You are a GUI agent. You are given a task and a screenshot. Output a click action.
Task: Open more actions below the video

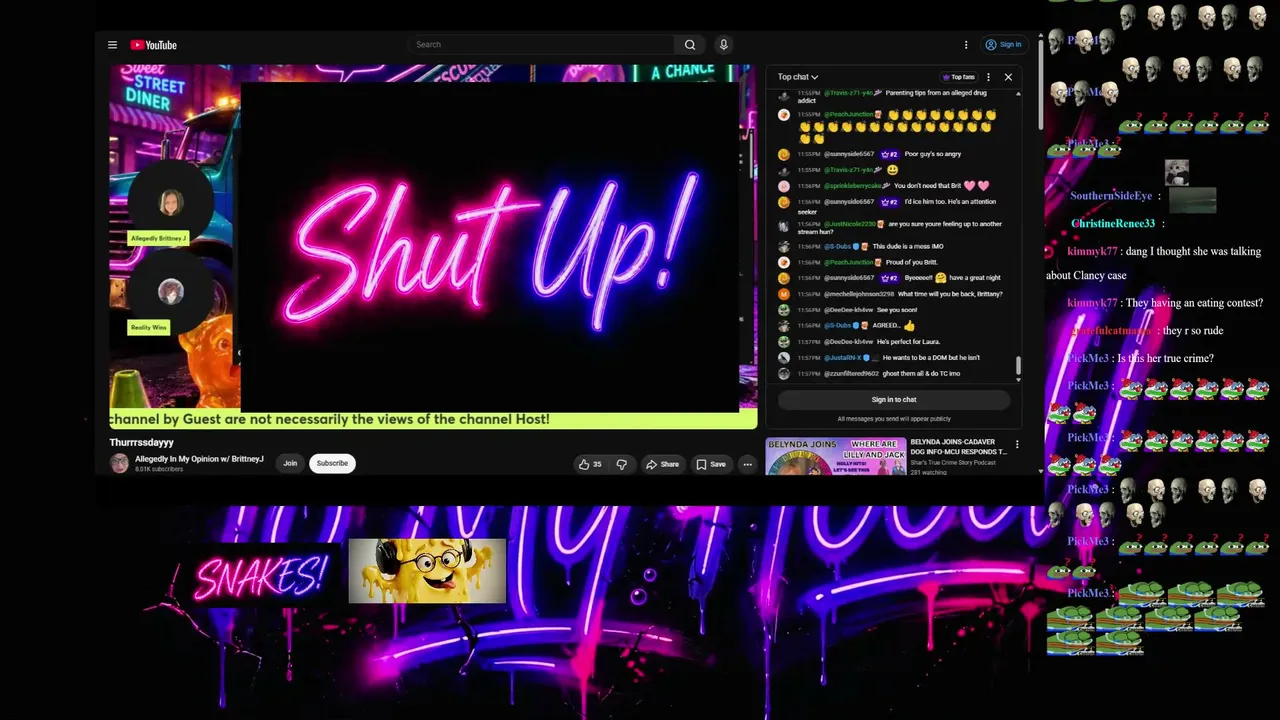pyautogui.click(x=747, y=464)
